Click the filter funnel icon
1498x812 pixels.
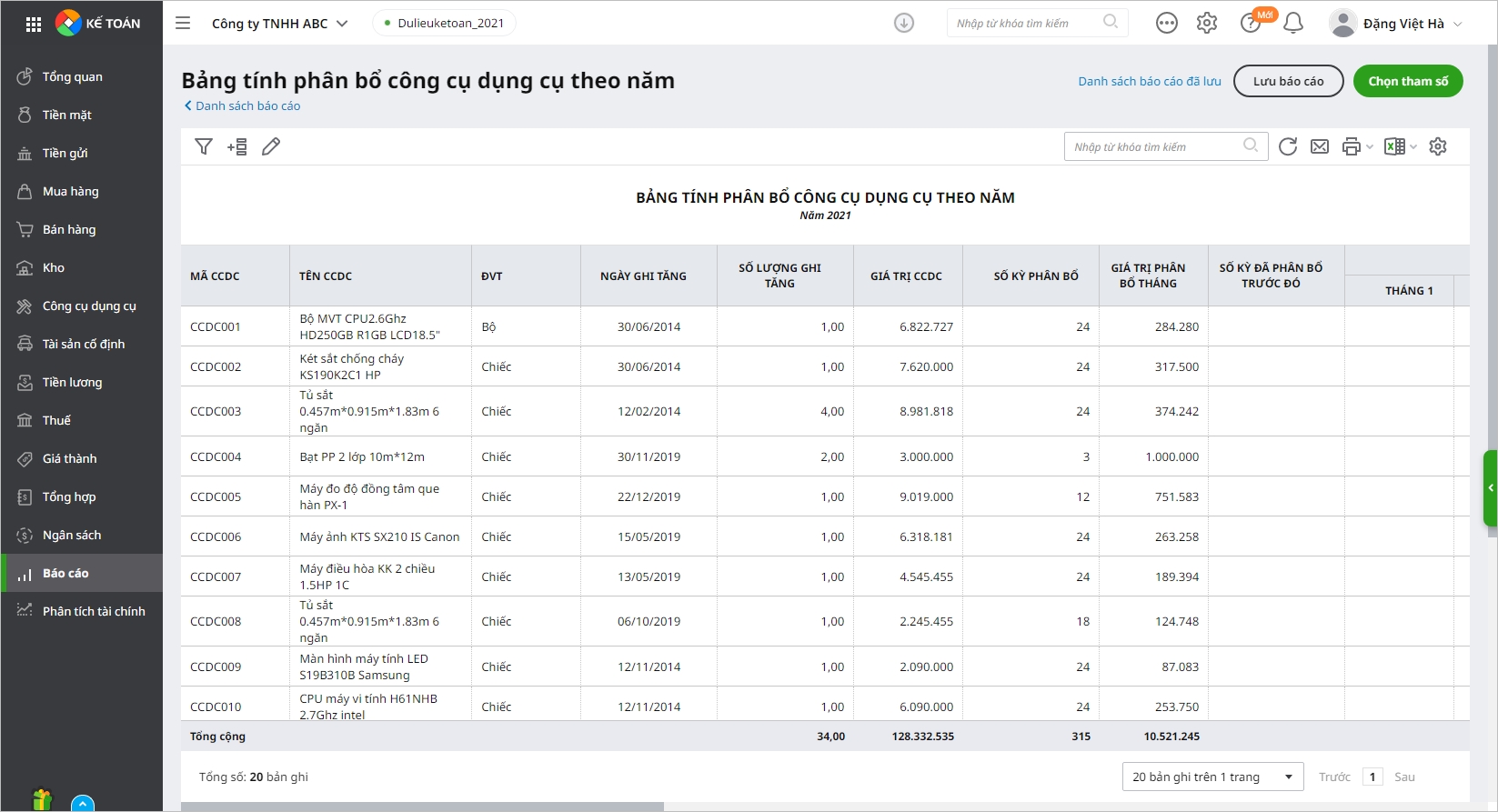coord(204,146)
